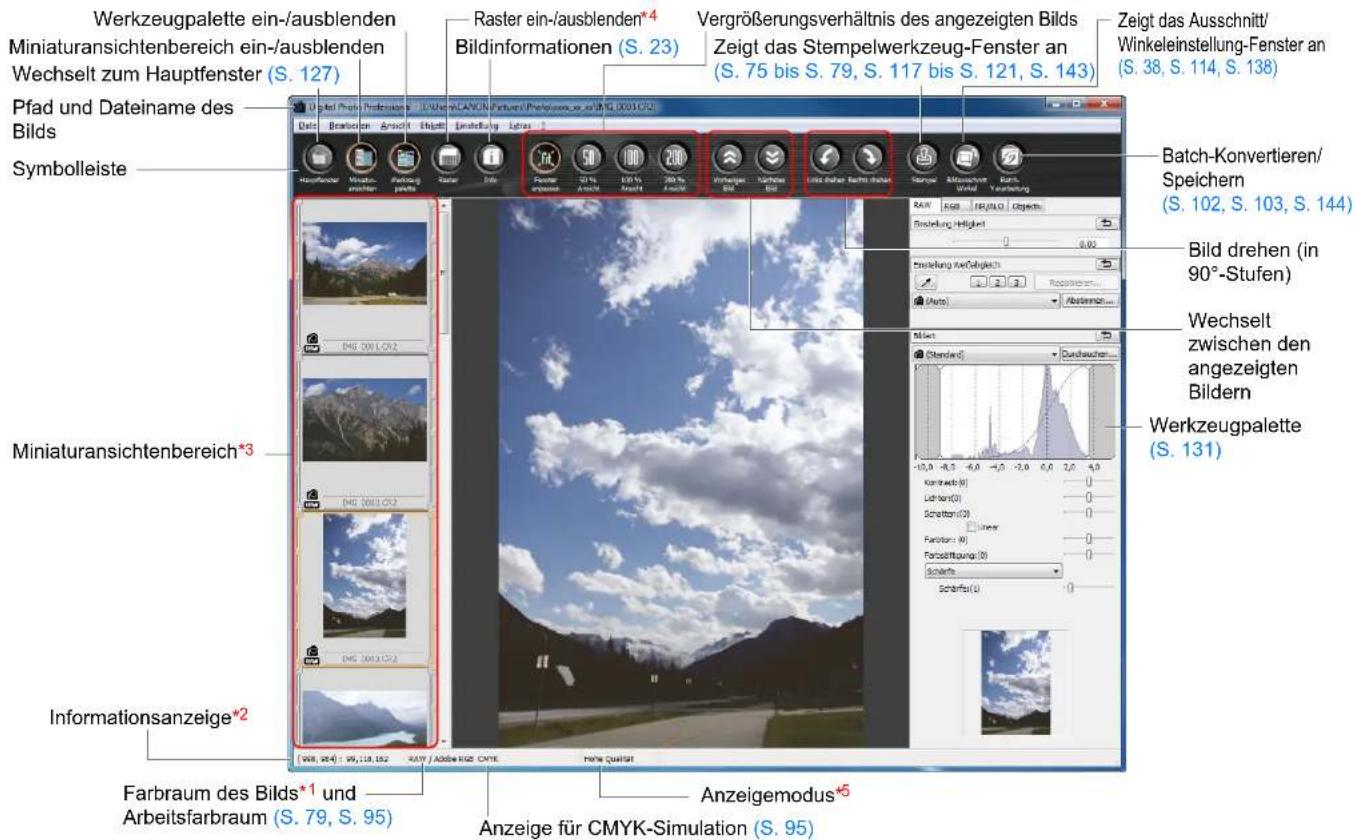The height and width of the screenshot is (840, 1356).
Task: Switch to the RAW tab
Action: tap(923, 207)
